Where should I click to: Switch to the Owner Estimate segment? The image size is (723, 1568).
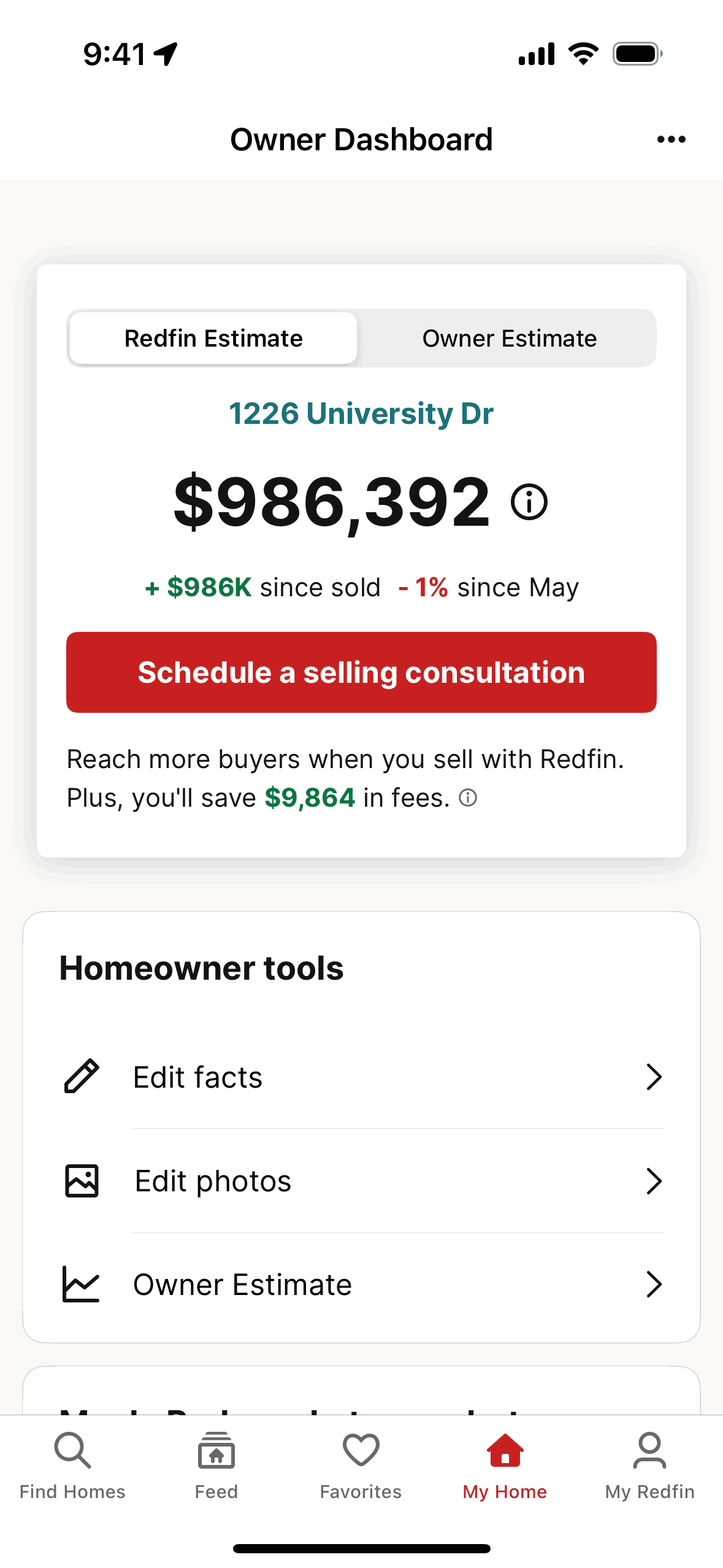click(509, 339)
